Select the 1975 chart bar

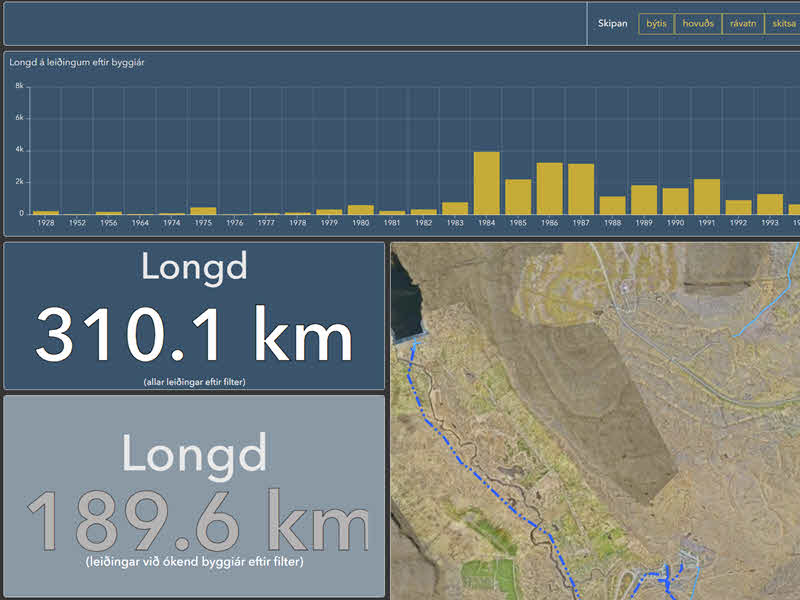pyautogui.click(x=203, y=211)
